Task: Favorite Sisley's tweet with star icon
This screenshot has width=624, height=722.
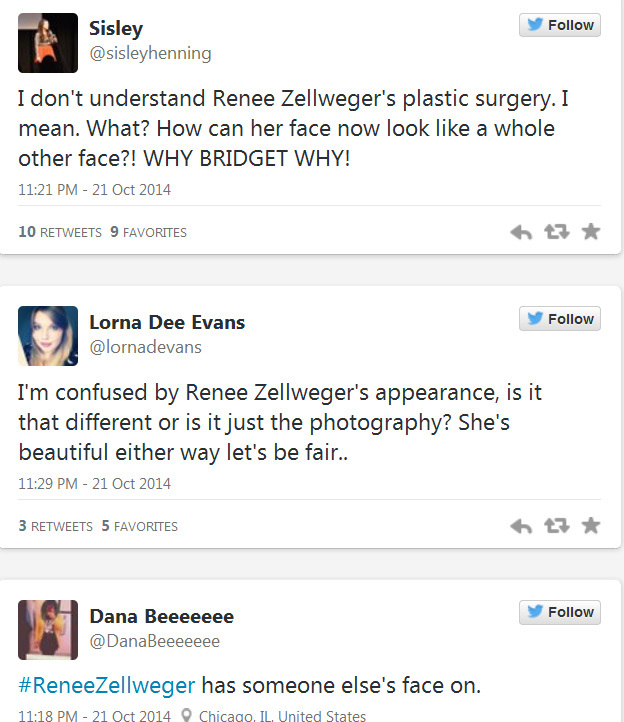Action: [590, 232]
